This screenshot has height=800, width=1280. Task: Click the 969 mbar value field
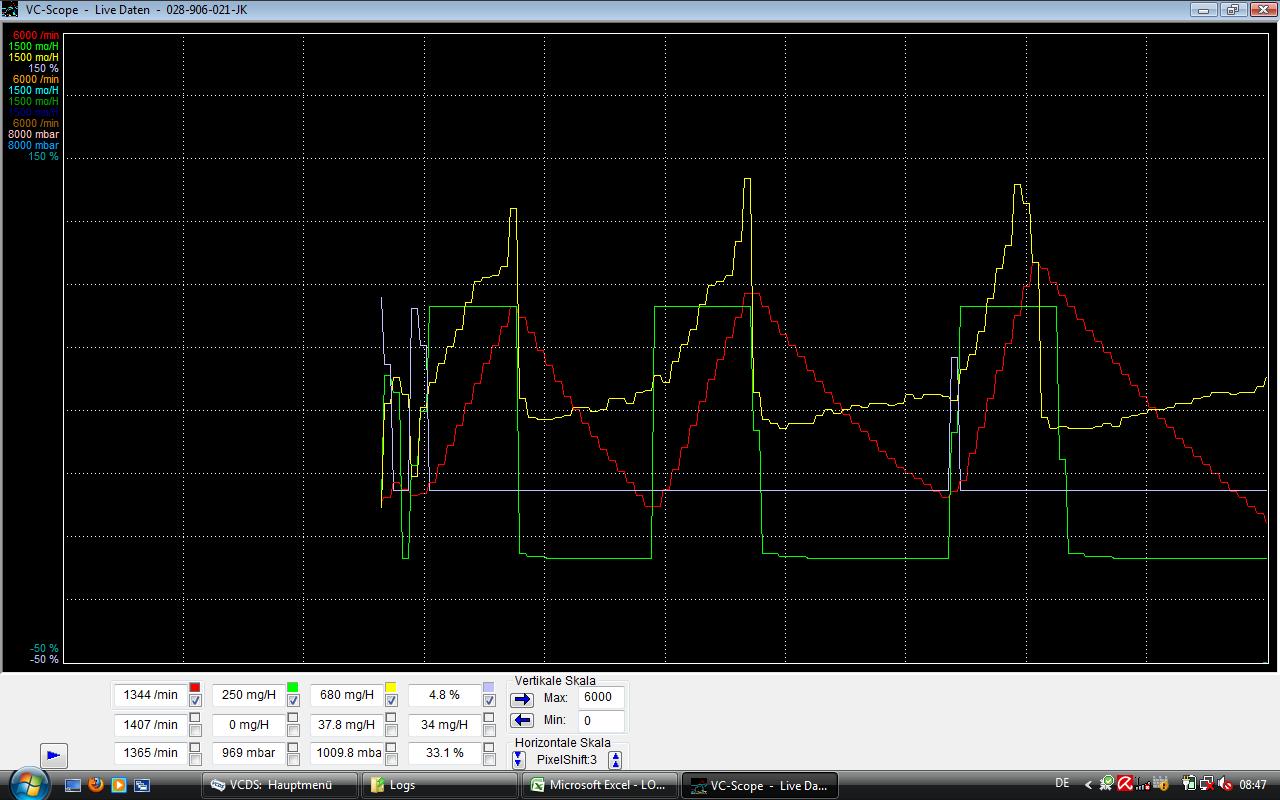click(249, 752)
